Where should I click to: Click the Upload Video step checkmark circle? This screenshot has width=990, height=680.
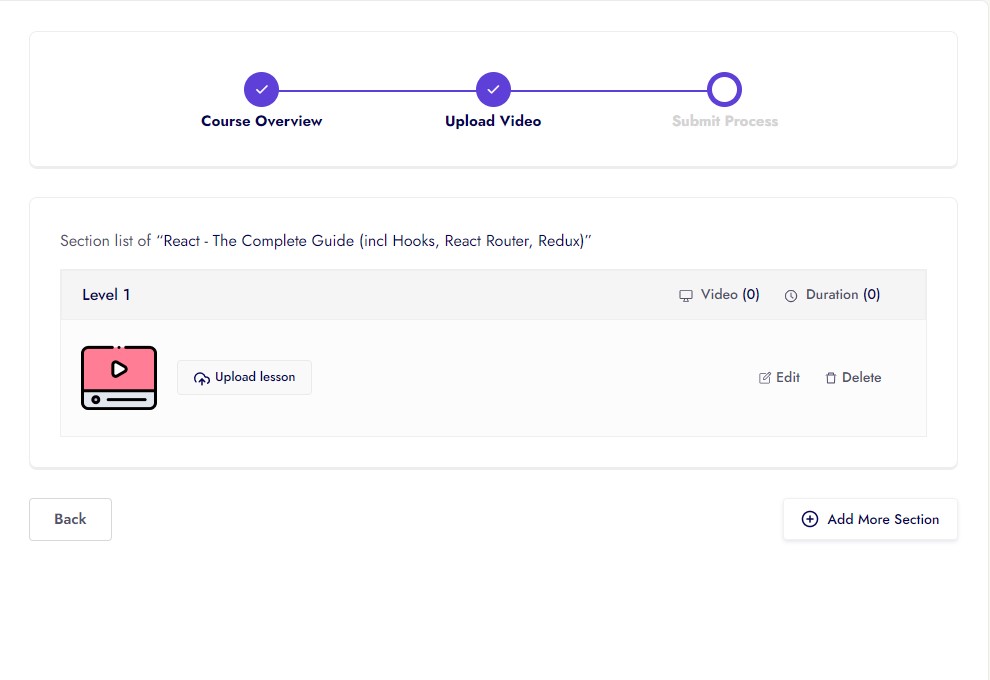coord(493,89)
